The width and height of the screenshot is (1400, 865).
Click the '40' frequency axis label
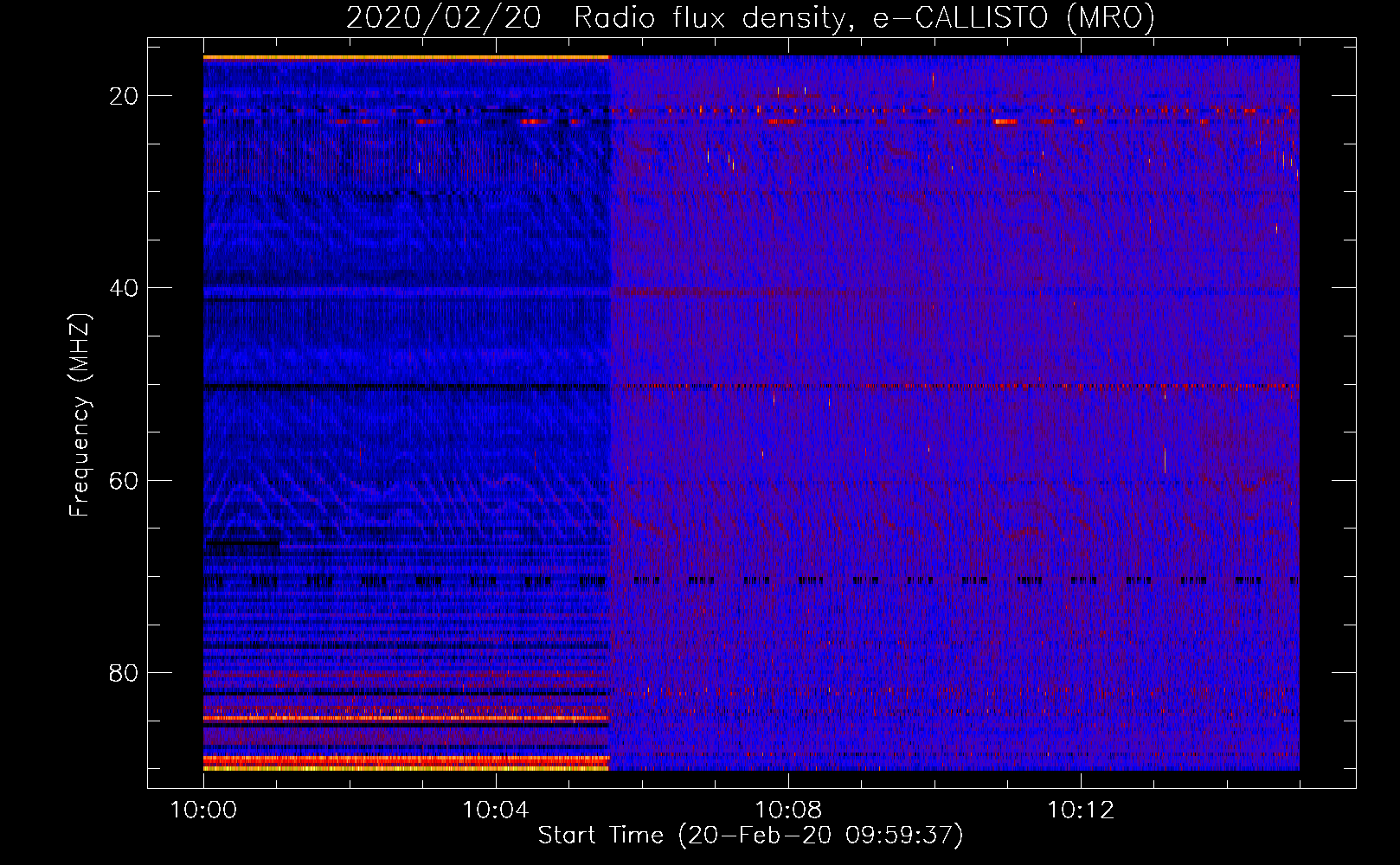124,288
